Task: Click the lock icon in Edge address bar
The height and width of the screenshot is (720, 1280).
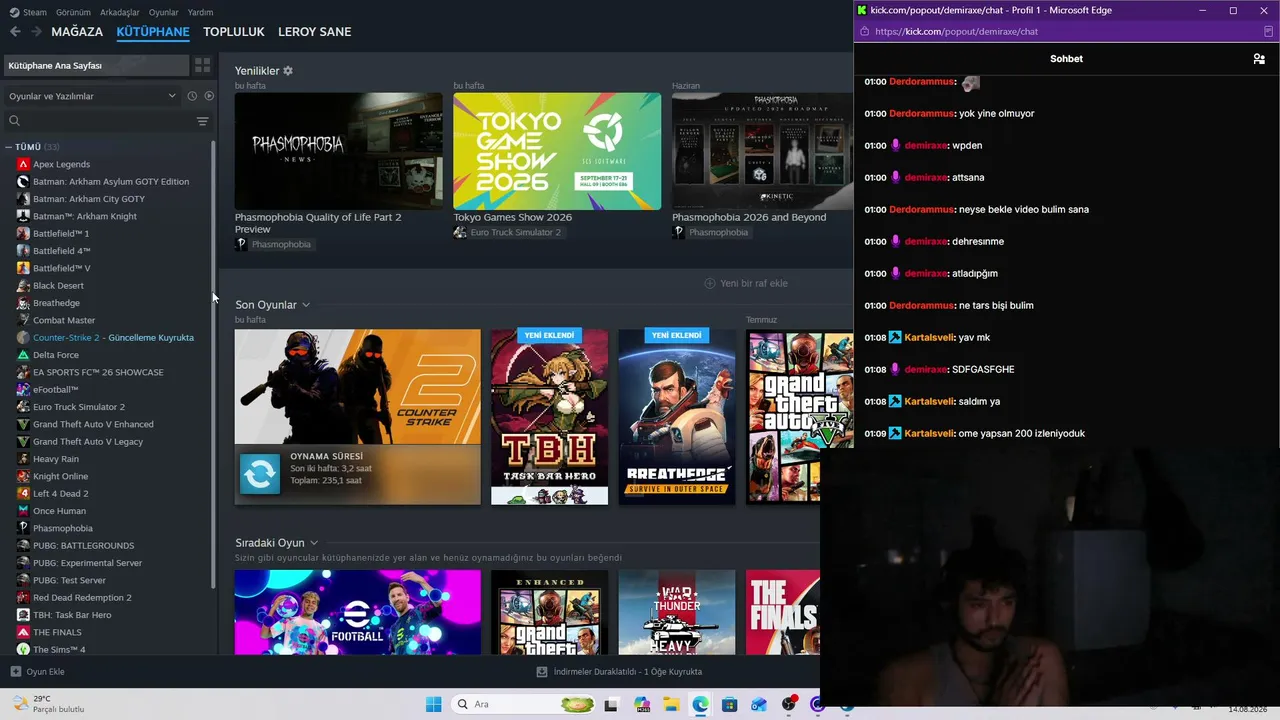Action: pos(864,32)
